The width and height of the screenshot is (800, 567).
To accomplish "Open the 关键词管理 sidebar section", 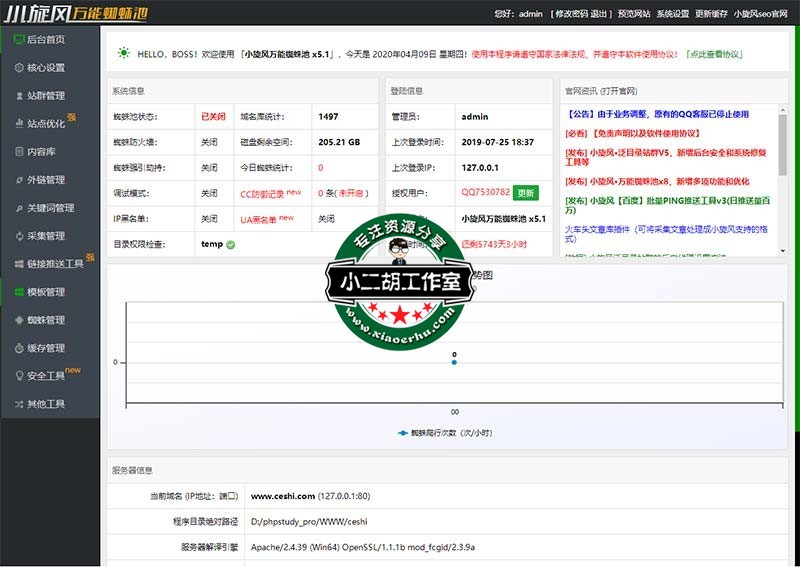I will [x=50, y=208].
